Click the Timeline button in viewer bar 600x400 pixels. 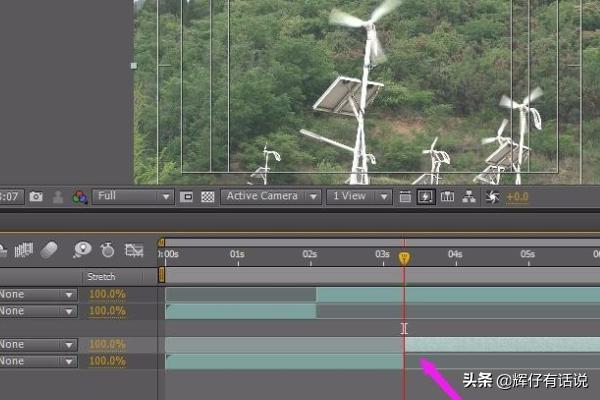point(447,197)
